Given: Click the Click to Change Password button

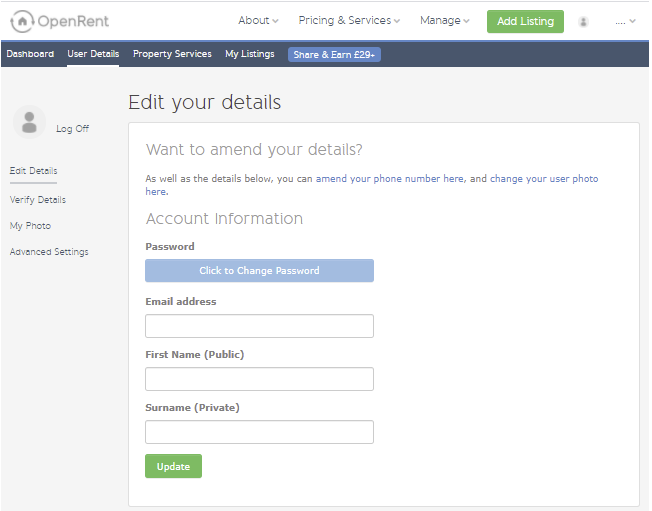Looking at the screenshot, I should 259,271.
